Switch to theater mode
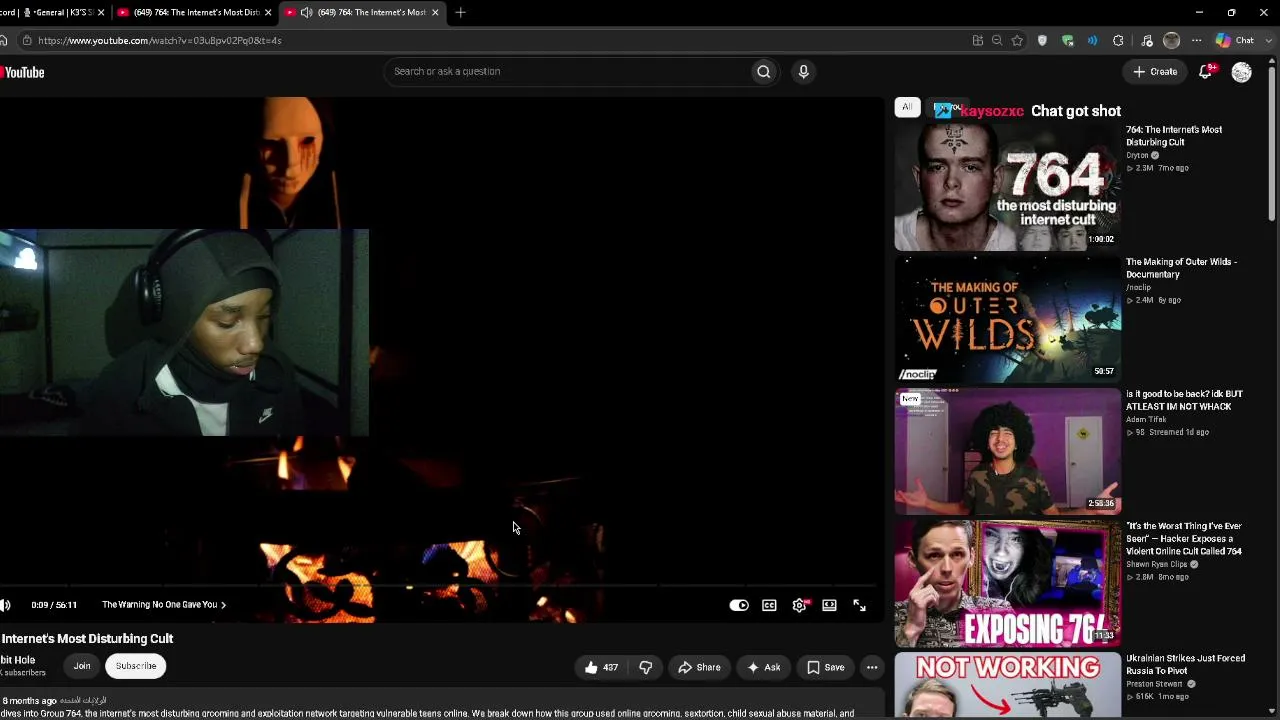The image size is (1280, 720). (829, 605)
